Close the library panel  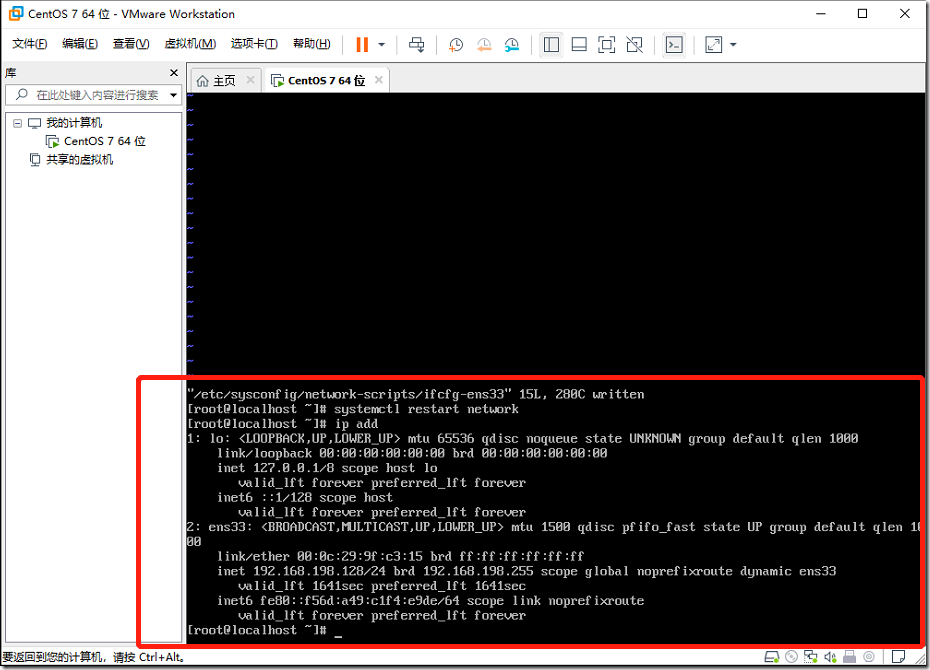[174, 73]
